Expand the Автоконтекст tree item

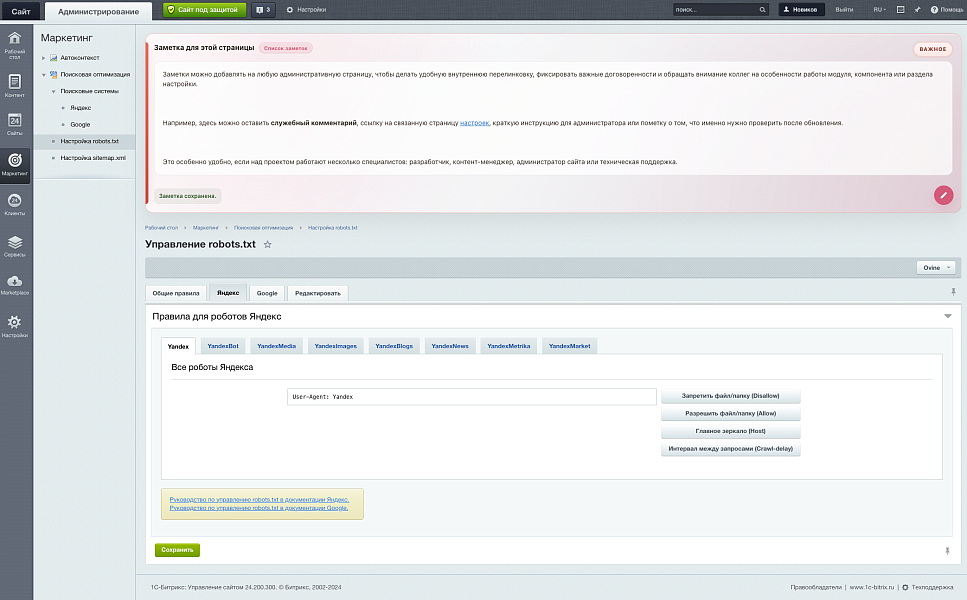click(44, 58)
